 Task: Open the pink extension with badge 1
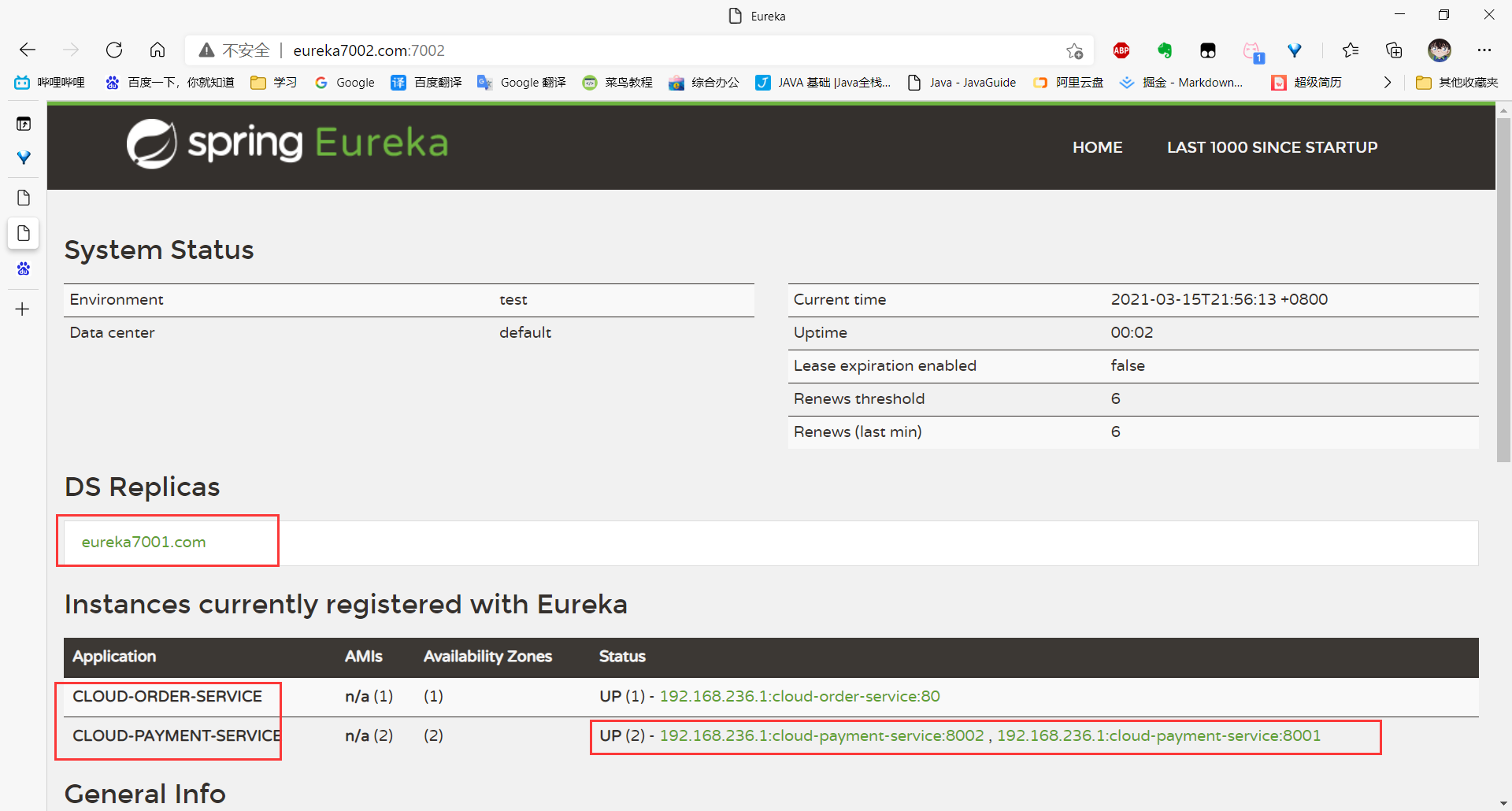(1252, 52)
